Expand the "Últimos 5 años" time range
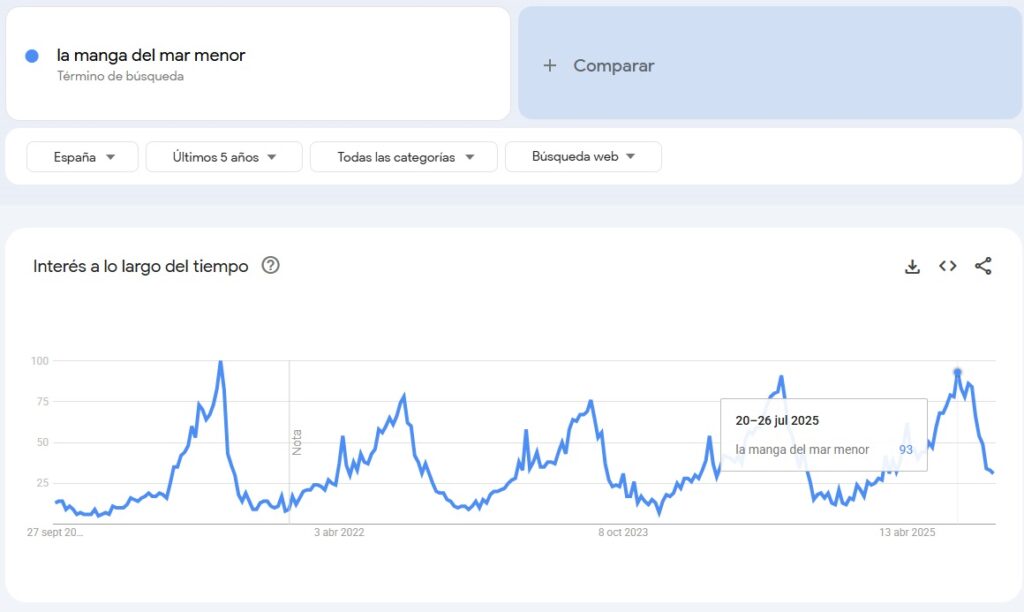This screenshot has height=612, width=1024. coord(224,157)
